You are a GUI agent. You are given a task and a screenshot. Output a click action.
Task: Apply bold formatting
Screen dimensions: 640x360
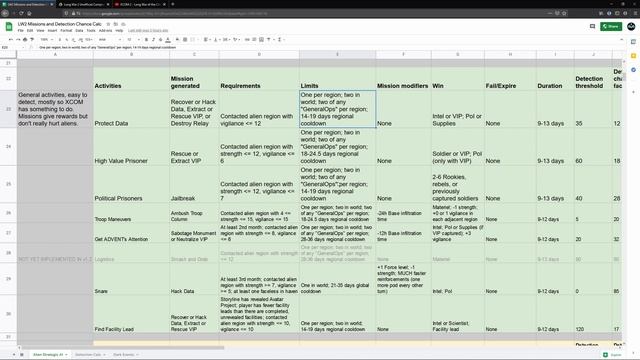[x=146, y=40]
